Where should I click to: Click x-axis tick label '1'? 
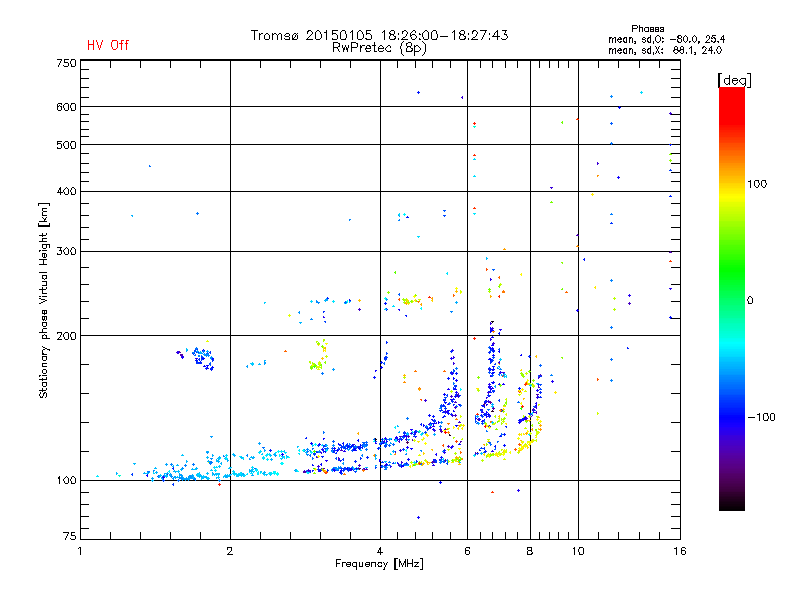tap(80, 551)
